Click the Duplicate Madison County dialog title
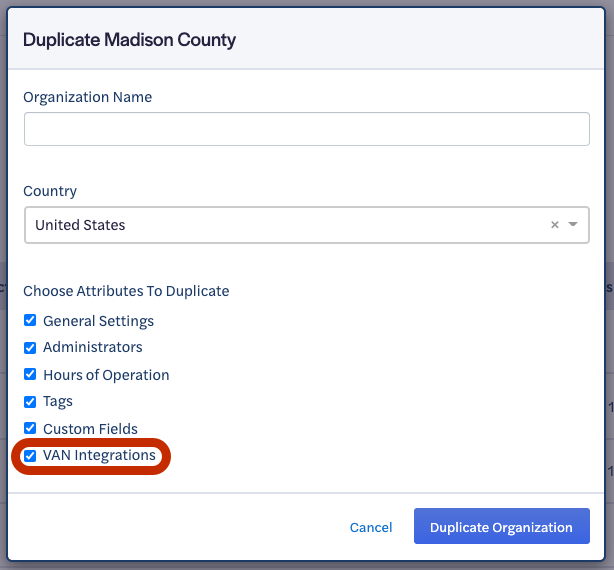Viewport: 614px width, 570px height. [129, 41]
